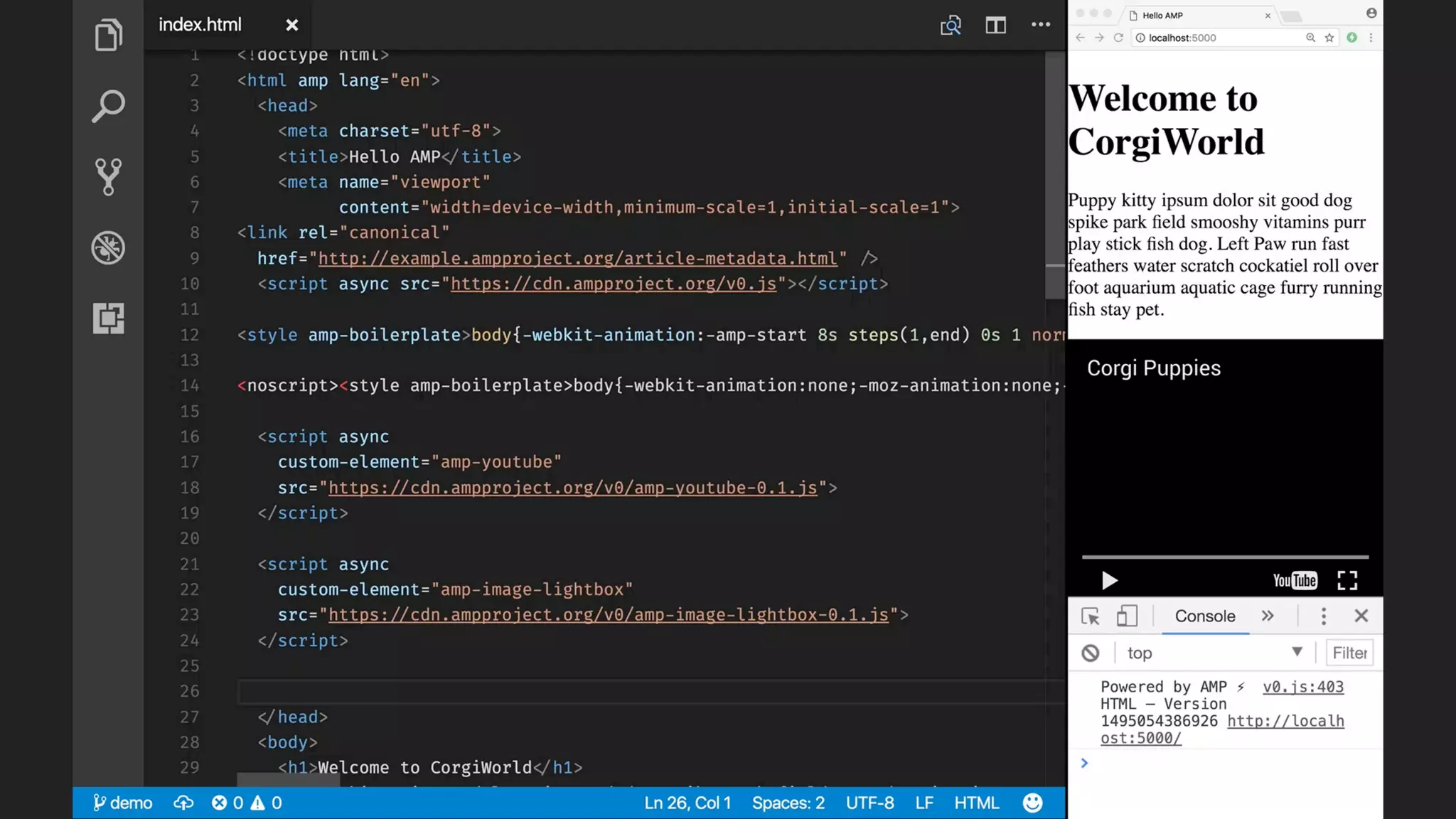Open the Source Control git icon
This screenshot has height=819, width=1456.
(x=108, y=176)
